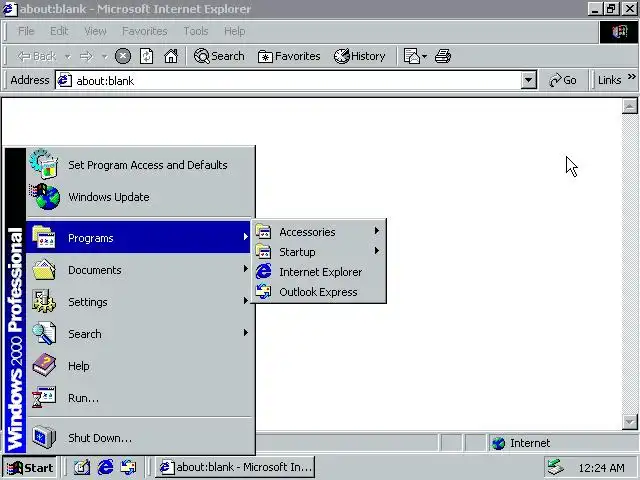640x480 pixels.
Task: Open the address bar dropdown arrow
Action: 528,80
